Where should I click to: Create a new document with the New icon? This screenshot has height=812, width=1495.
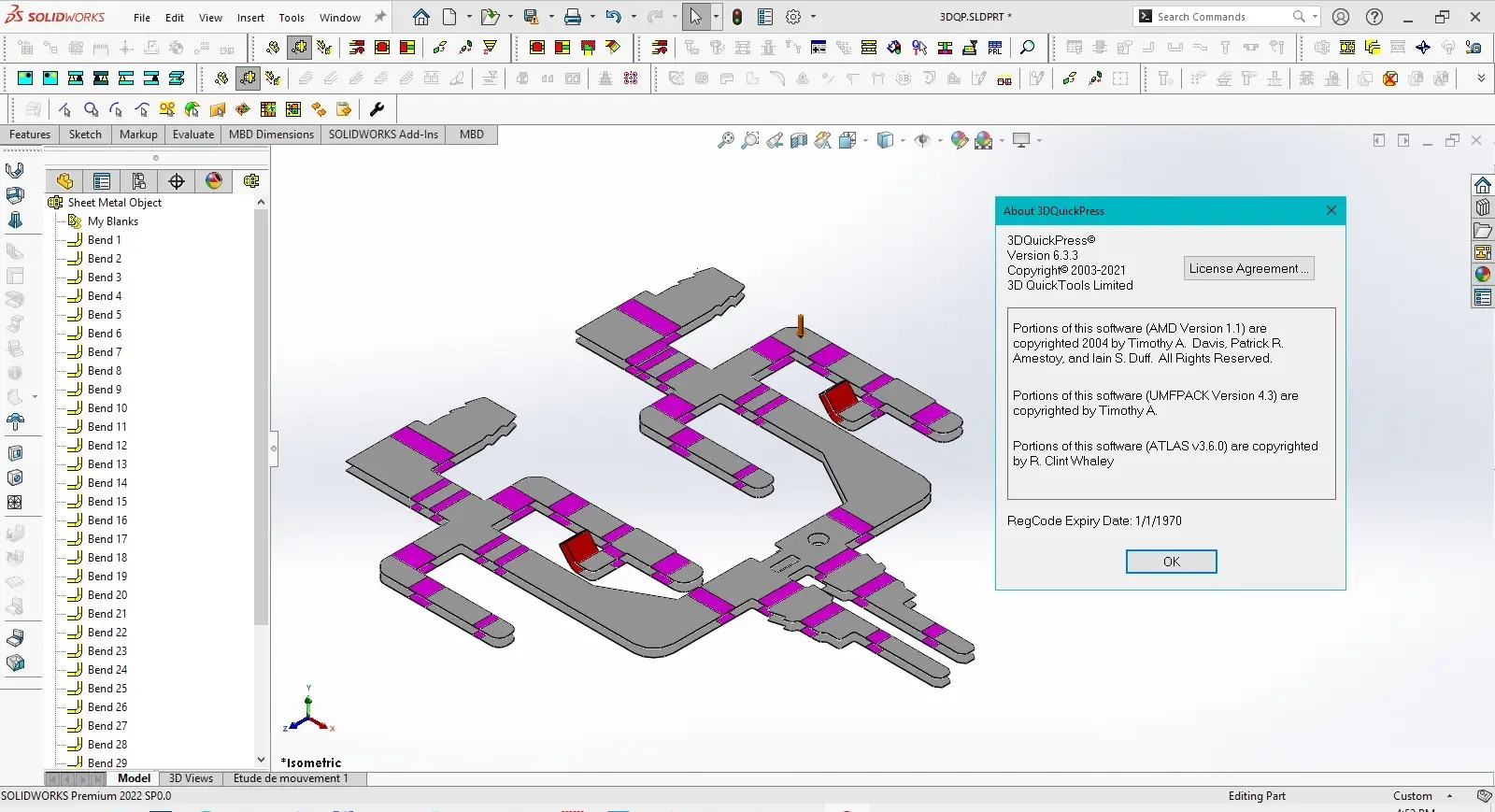click(449, 17)
